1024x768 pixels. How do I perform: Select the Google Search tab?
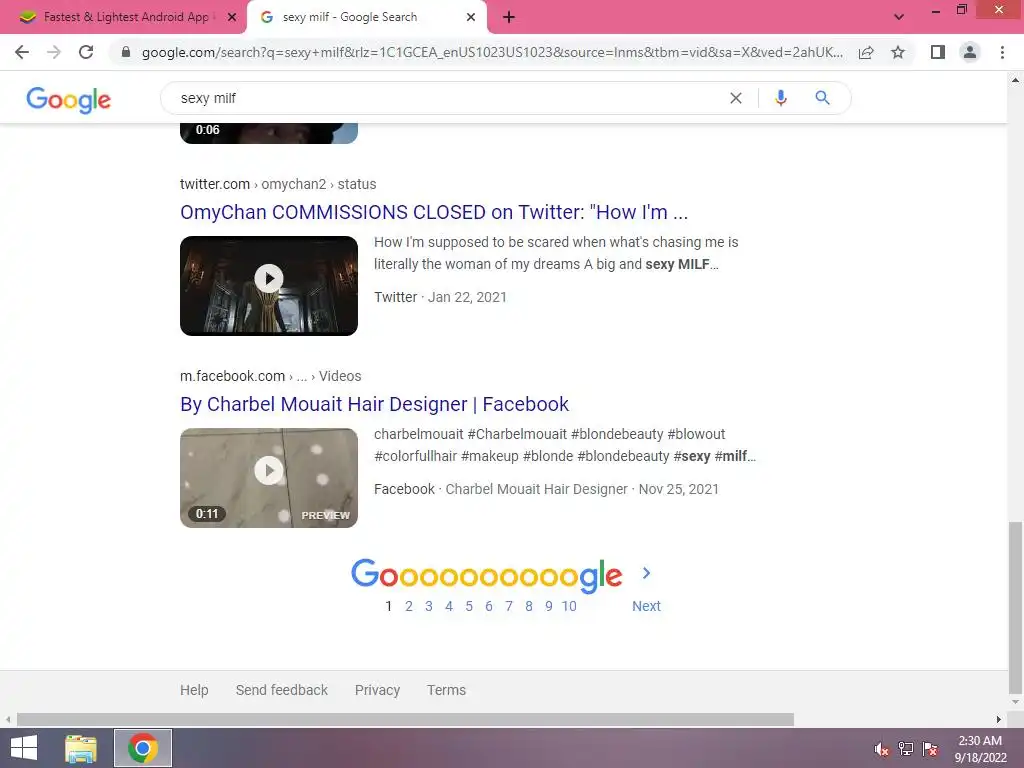pyautogui.click(x=349, y=17)
